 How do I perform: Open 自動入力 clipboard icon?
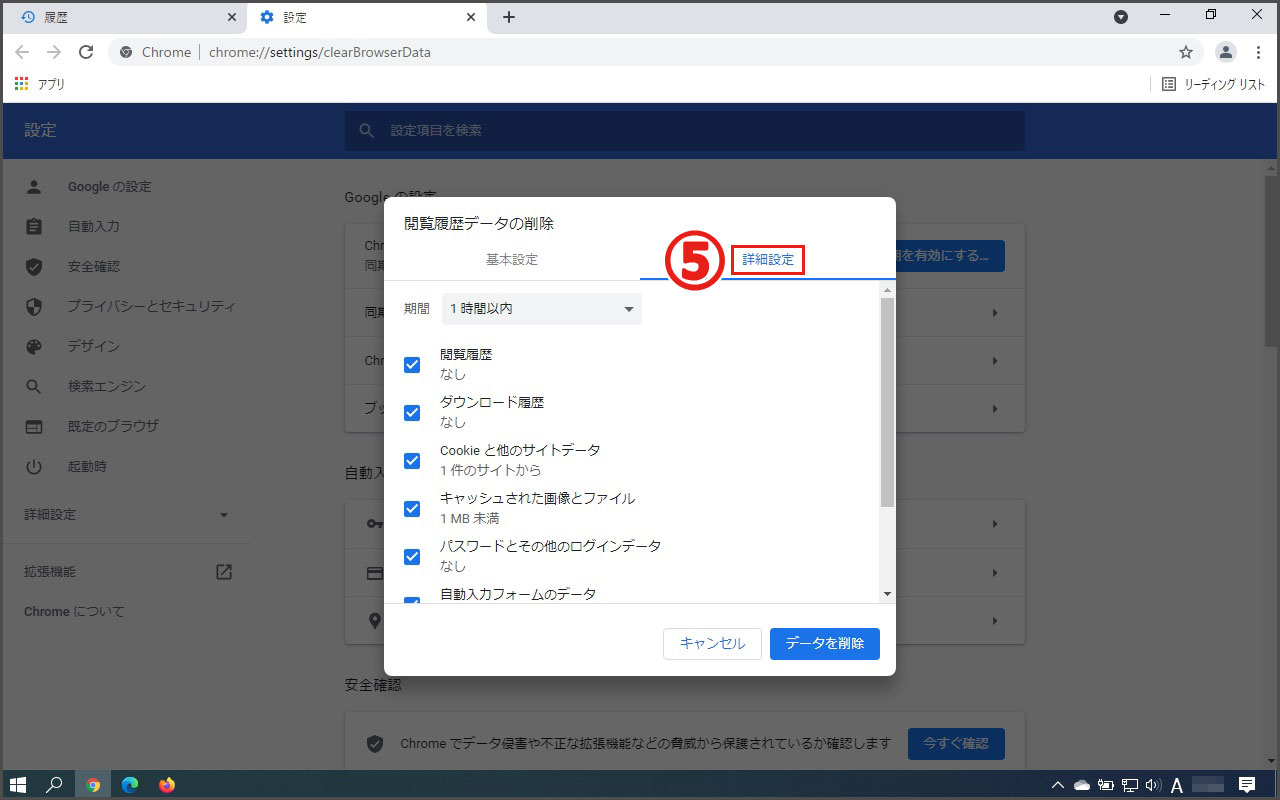pyautogui.click(x=34, y=227)
